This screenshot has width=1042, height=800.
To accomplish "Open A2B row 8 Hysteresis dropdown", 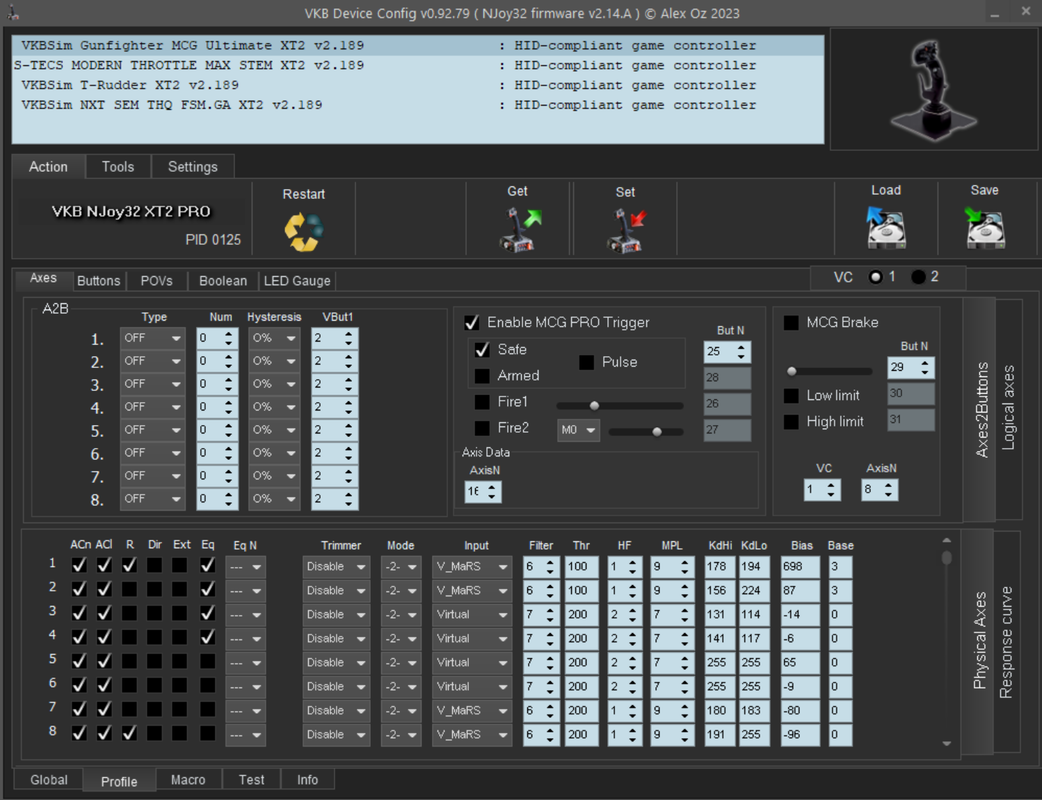I will [274, 499].
